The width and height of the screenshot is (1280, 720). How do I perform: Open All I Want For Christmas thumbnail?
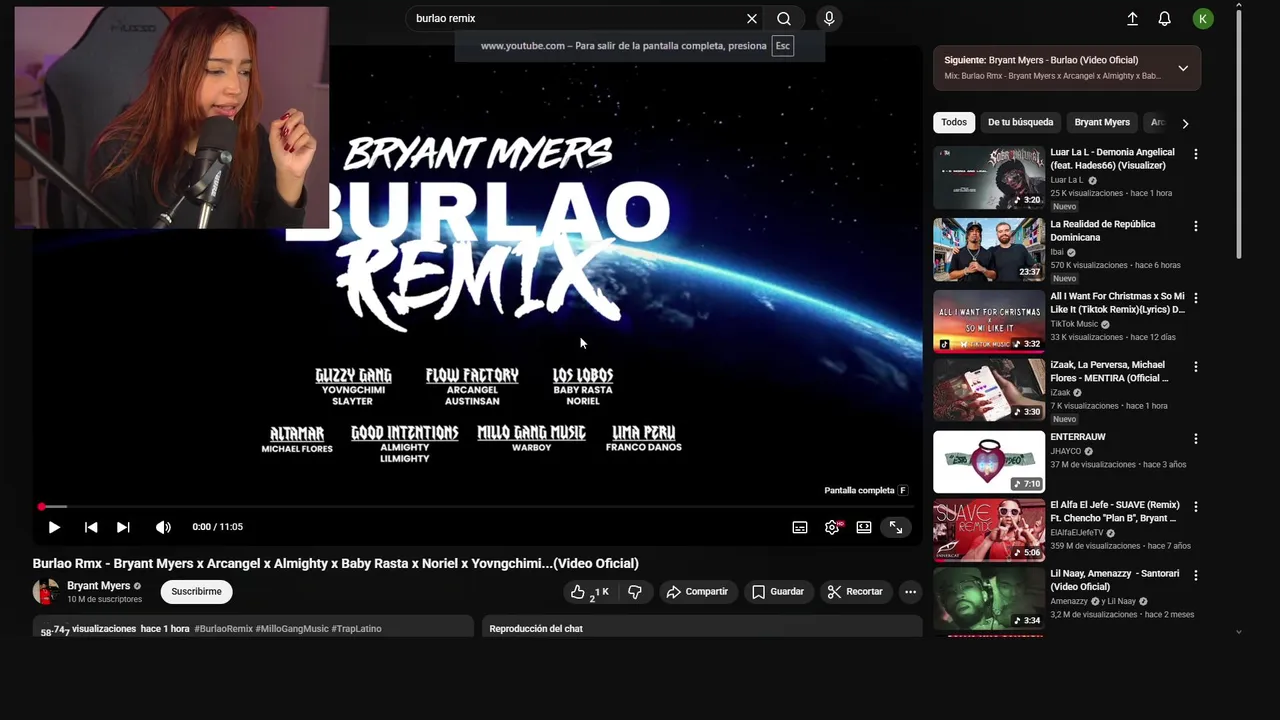coord(989,321)
